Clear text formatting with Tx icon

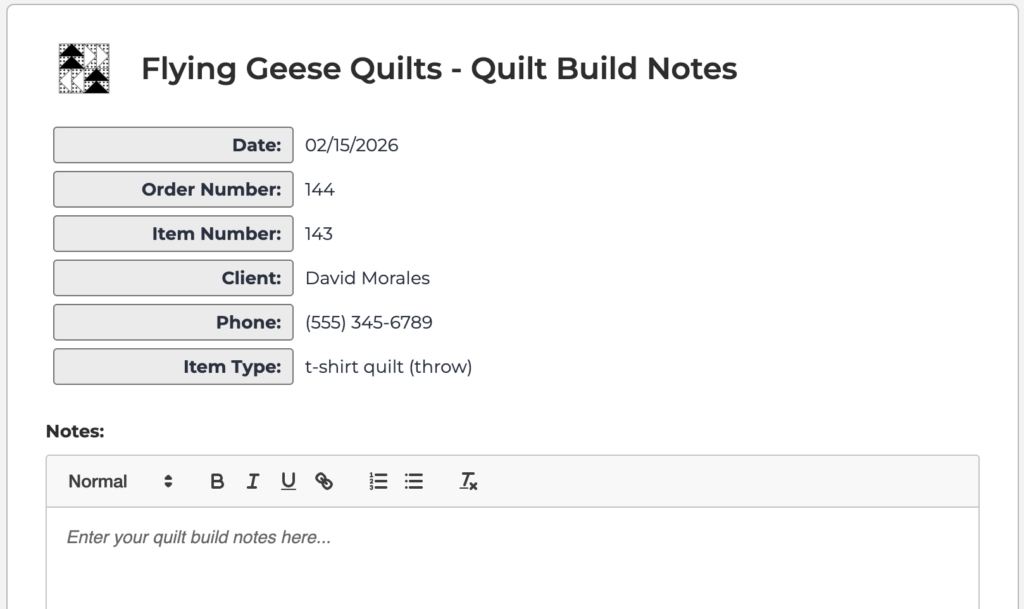tap(468, 481)
